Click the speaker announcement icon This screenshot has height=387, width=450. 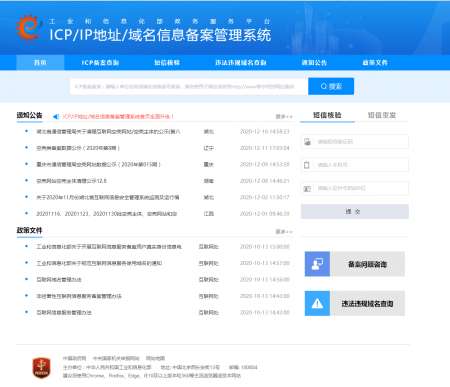pyautogui.click(x=56, y=116)
